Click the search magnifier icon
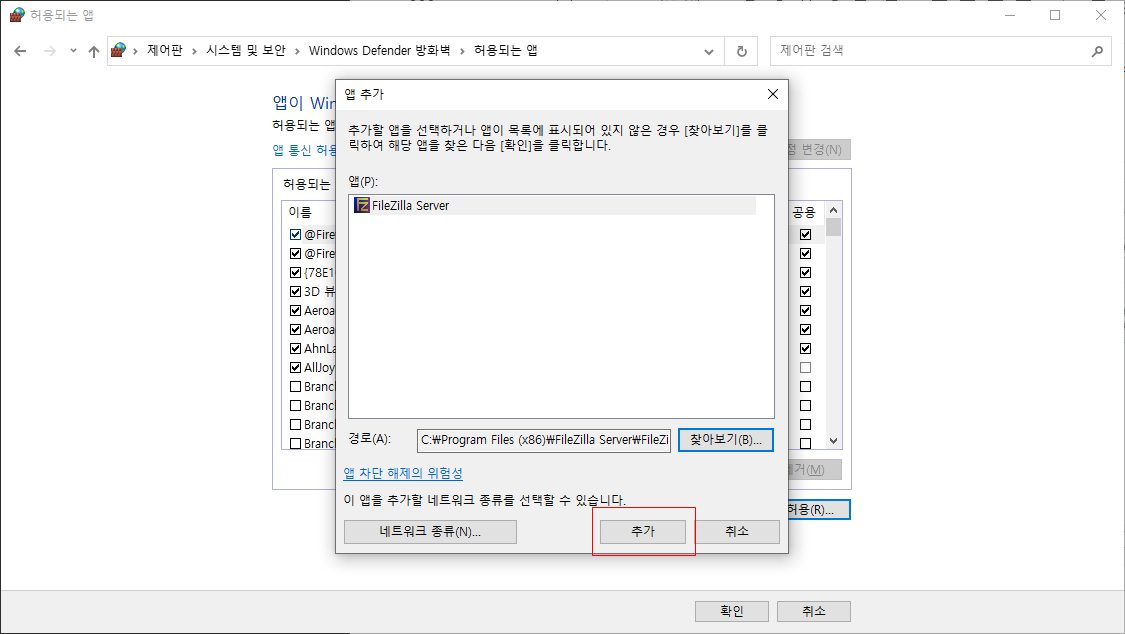Image resolution: width=1125 pixels, height=634 pixels. [x=1097, y=51]
